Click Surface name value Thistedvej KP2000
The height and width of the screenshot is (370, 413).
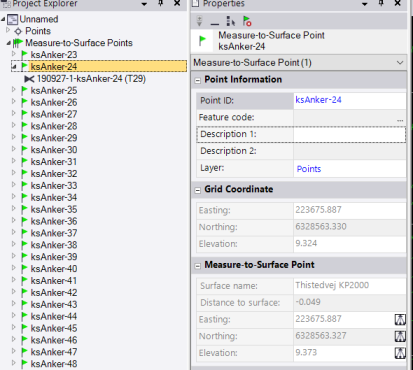[x=332, y=285]
